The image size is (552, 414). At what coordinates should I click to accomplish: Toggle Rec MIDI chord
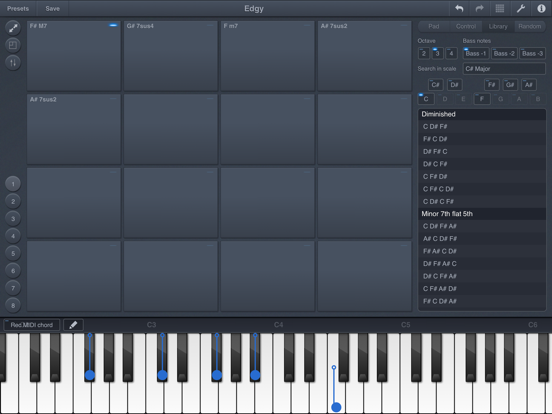(32, 325)
